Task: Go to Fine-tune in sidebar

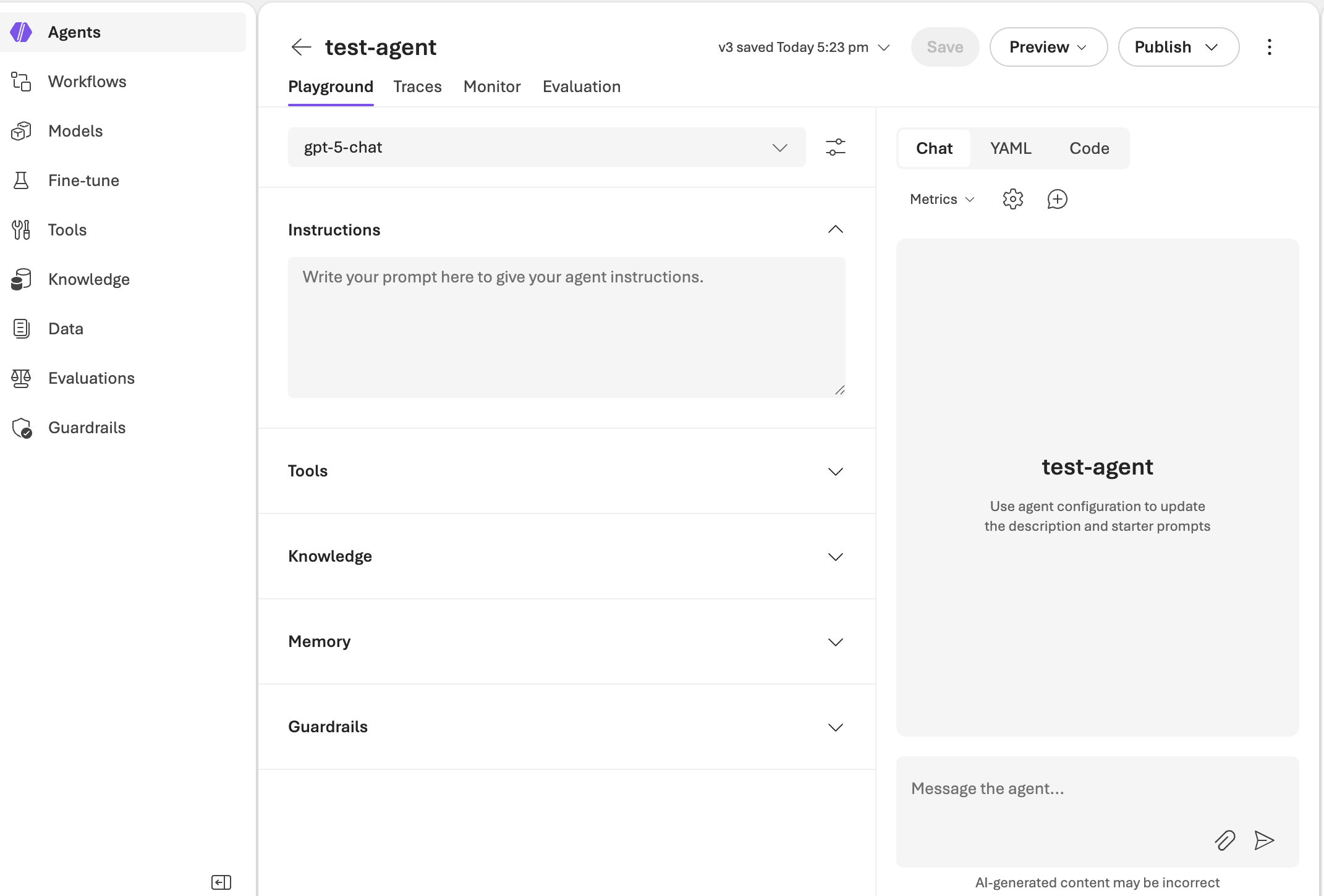Action: 83,180
